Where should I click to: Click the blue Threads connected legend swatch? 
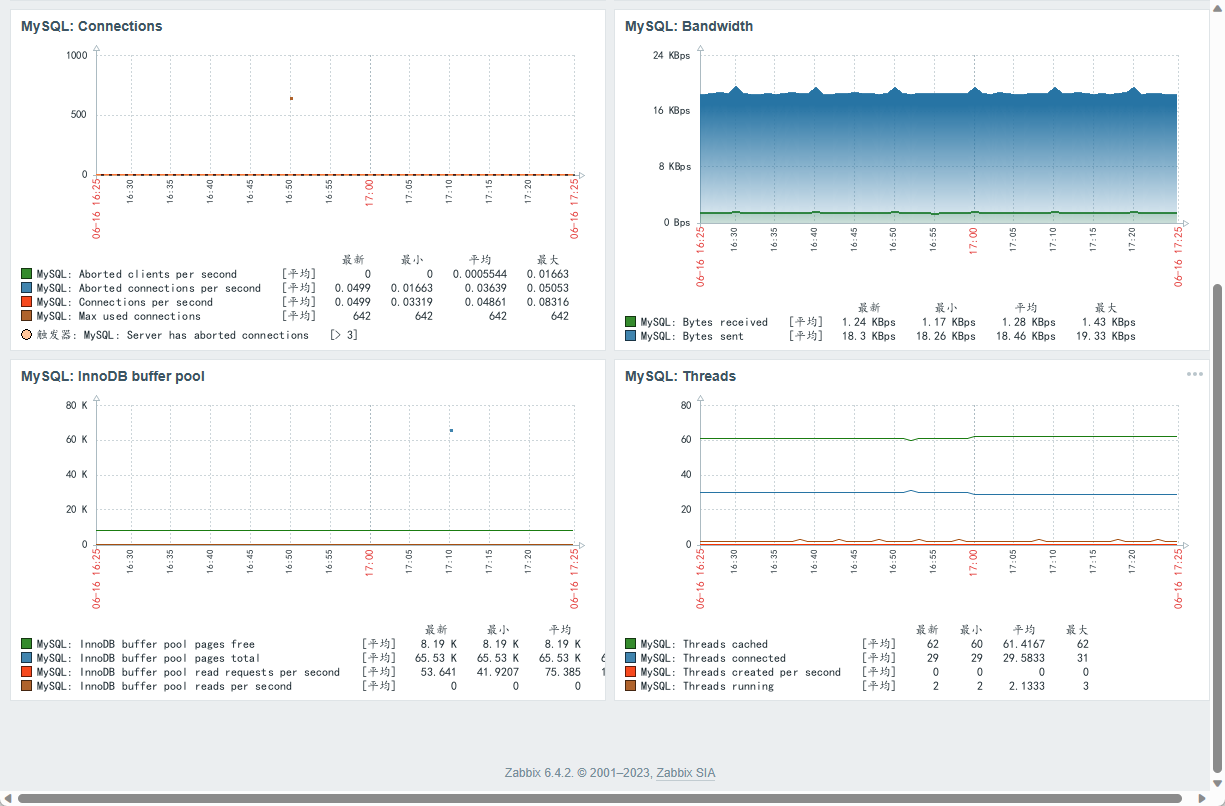point(631,658)
